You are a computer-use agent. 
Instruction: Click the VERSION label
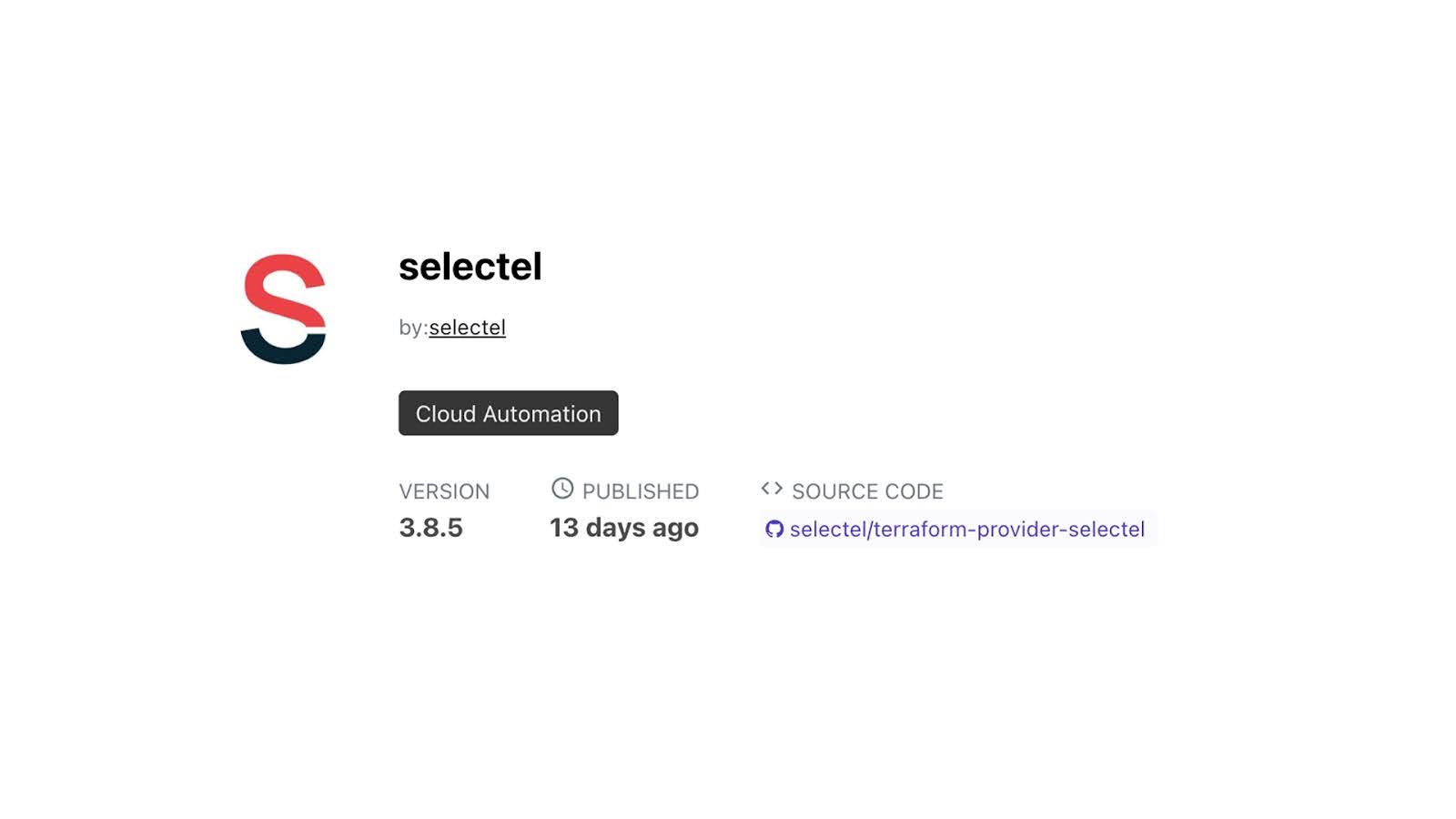(444, 491)
